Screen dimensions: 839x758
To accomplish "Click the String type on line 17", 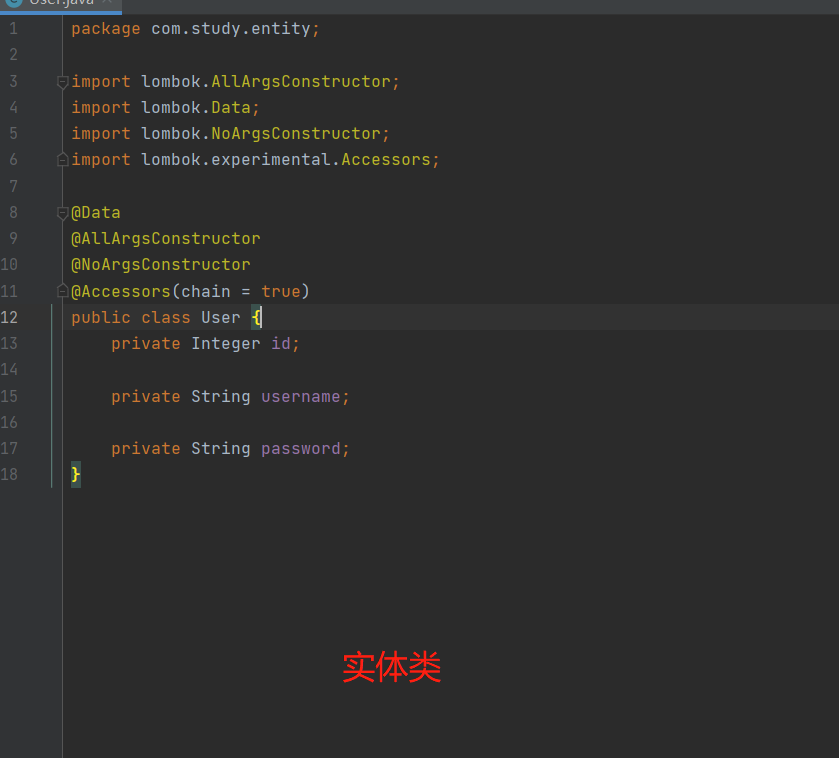I will (x=221, y=449).
